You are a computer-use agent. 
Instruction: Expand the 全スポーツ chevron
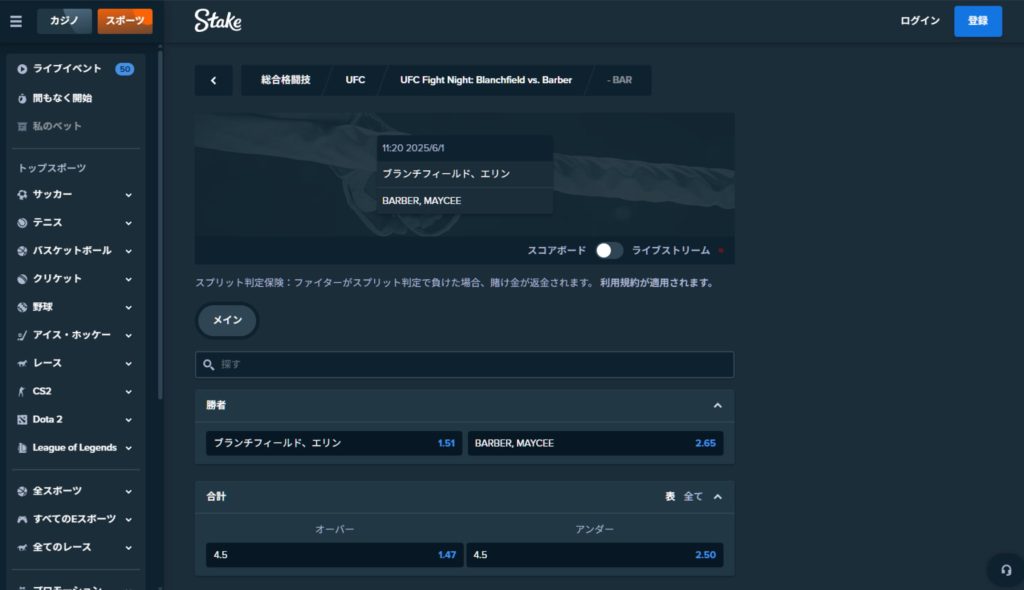point(129,491)
